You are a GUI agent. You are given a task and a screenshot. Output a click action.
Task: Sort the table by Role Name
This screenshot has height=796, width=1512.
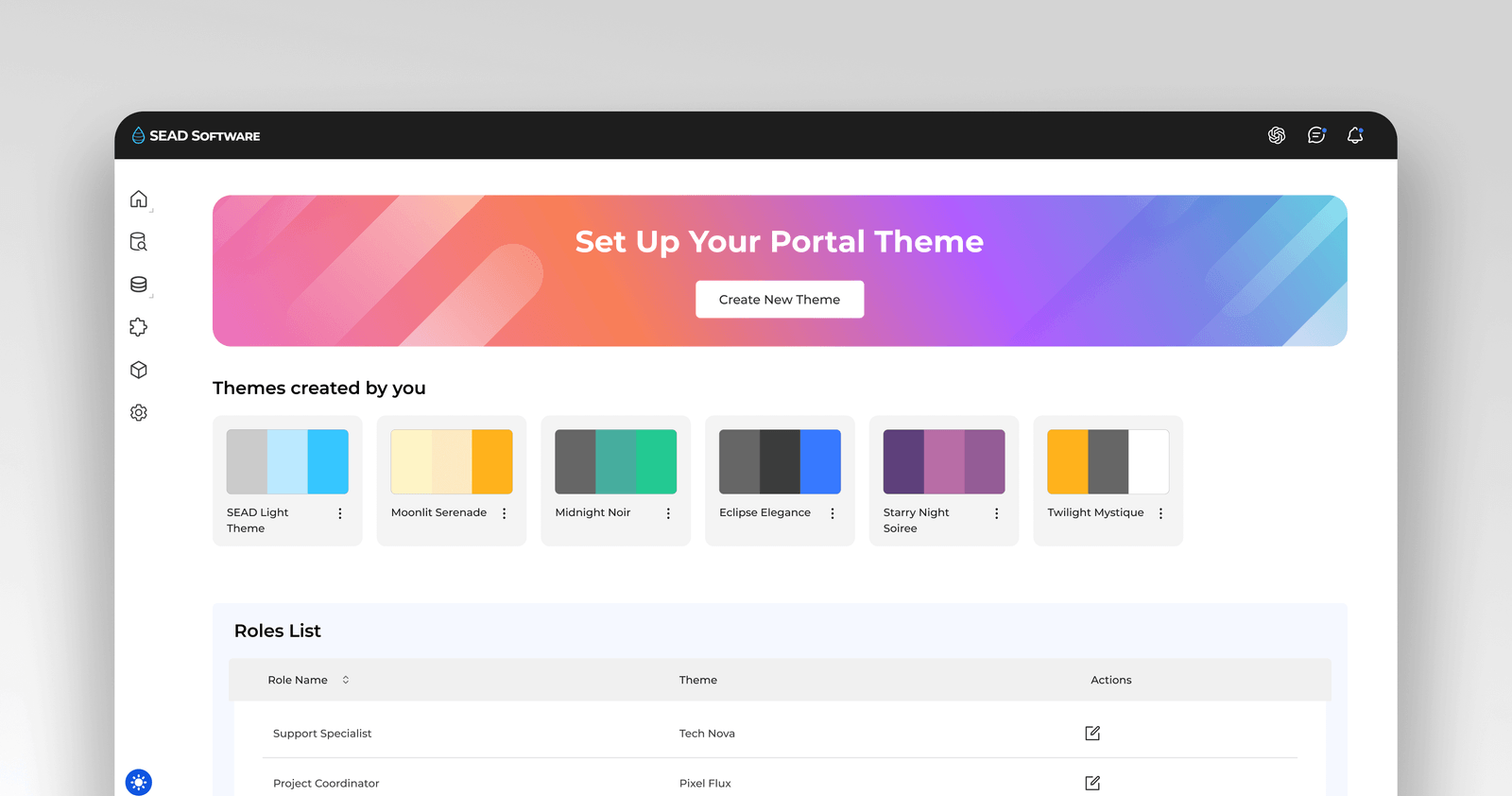(x=346, y=680)
